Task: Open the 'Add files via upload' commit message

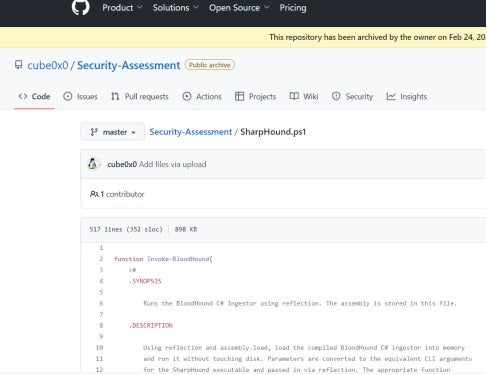Action: [x=172, y=164]
